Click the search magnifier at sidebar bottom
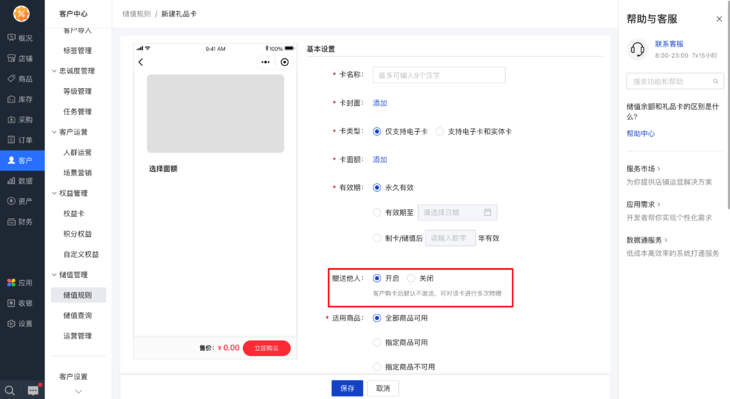This screenshot has height=399, width=730. pyautogui.click(x=9, y=390)
